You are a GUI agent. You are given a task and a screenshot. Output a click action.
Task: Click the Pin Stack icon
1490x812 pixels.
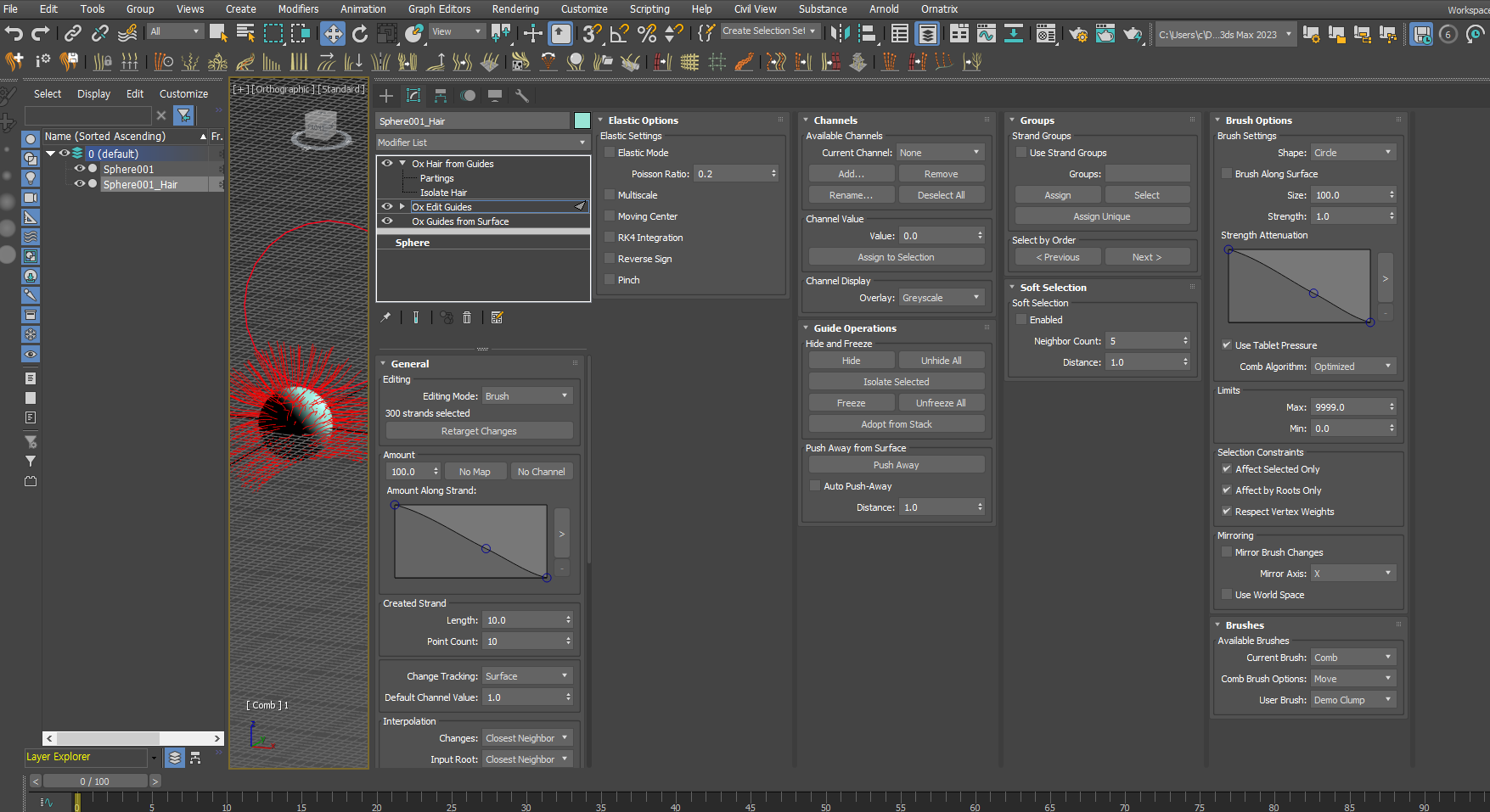click(386, 317)
